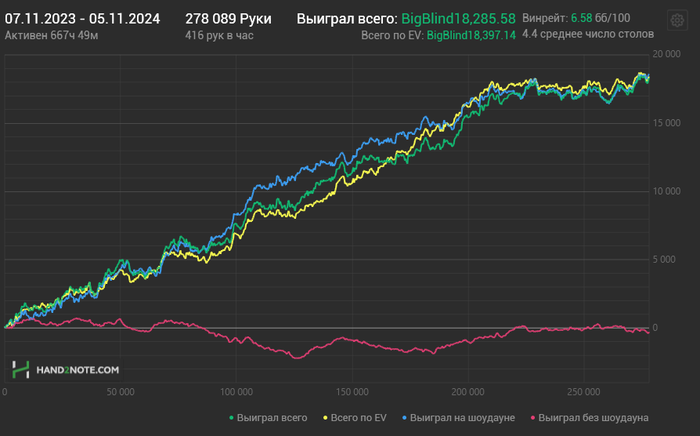Click the 'Выиграл всего:' header label

tap(347, 19)
